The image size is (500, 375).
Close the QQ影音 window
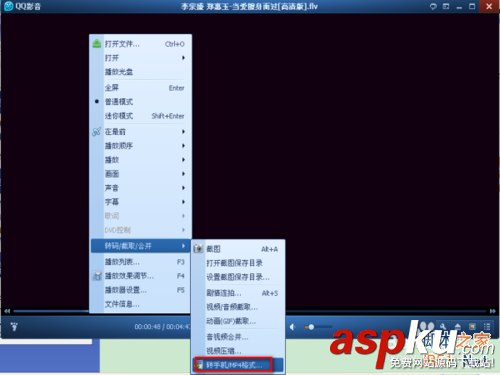[489, 6]
